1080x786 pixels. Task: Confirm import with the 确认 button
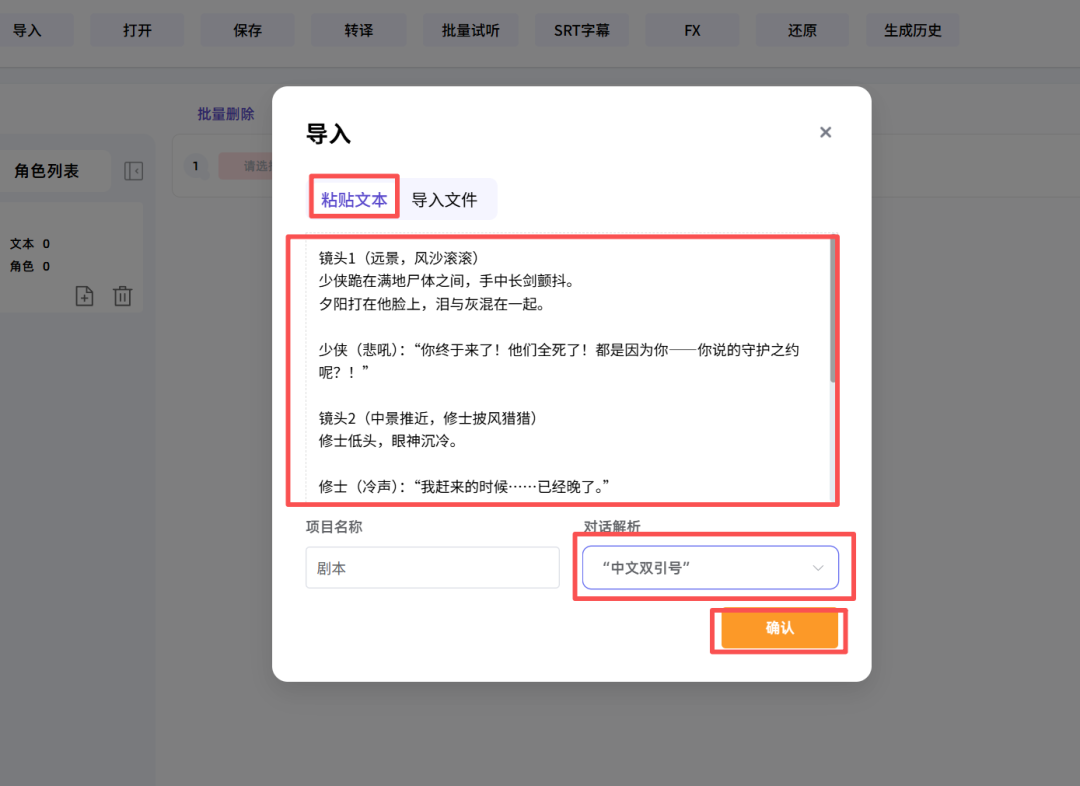click(x=778, y=630)
